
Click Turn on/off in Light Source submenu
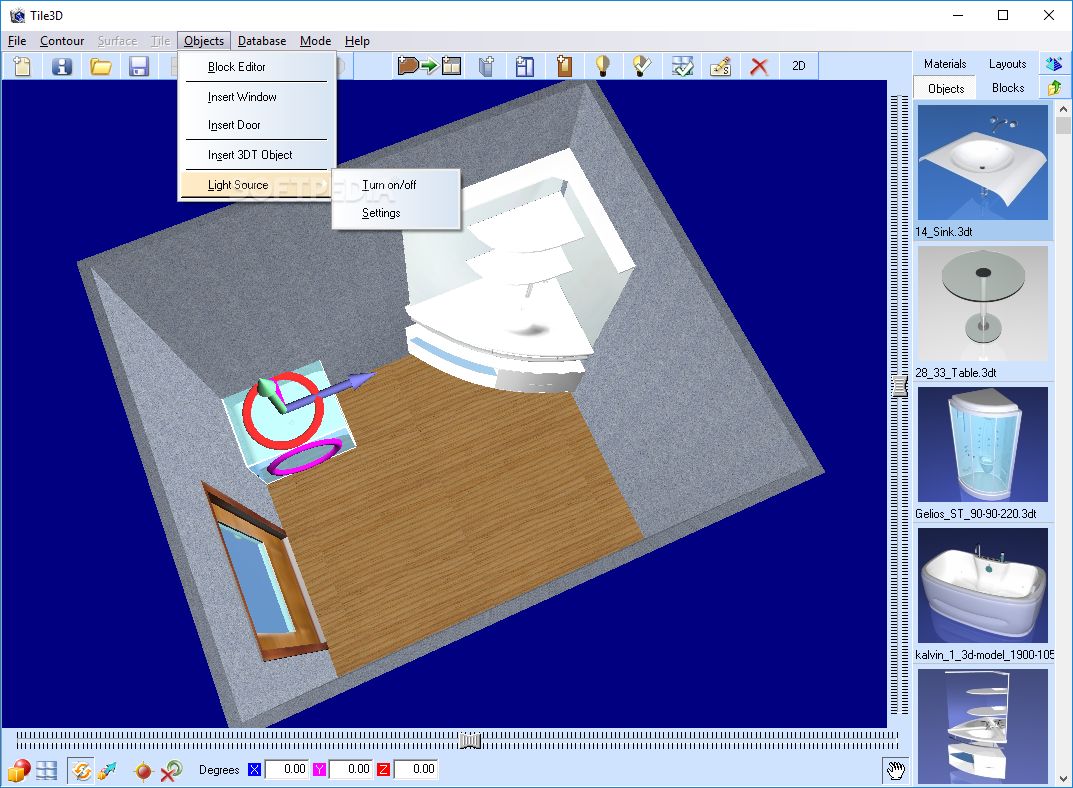point(389,185)
